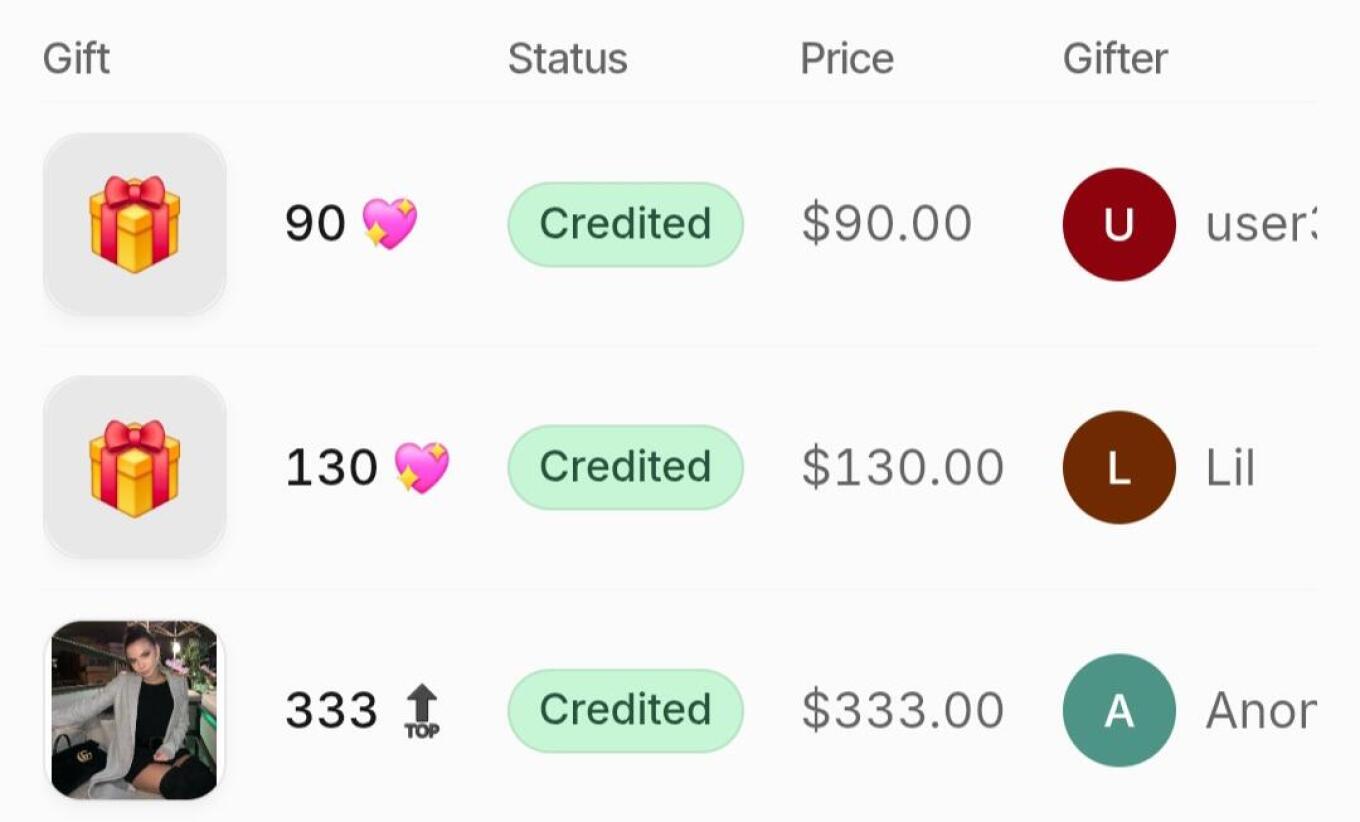Open the photo thumbnail in the 333 row
Screen dimensions: 1360x822
click(135, 710)
